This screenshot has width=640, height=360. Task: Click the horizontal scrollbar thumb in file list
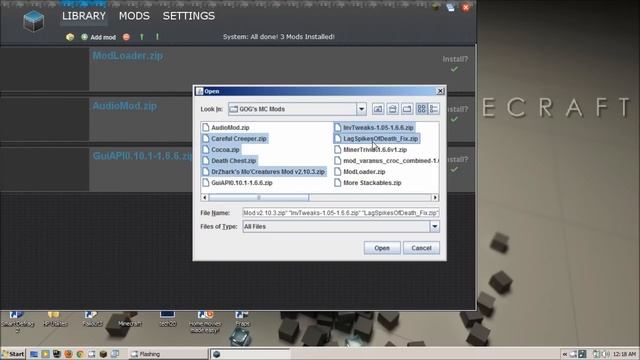tap(259, 198)
